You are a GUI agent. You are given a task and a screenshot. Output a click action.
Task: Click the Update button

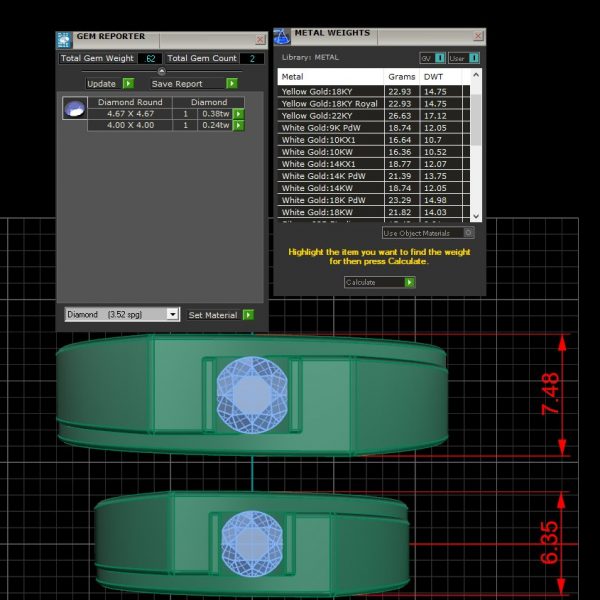[110, 83]
